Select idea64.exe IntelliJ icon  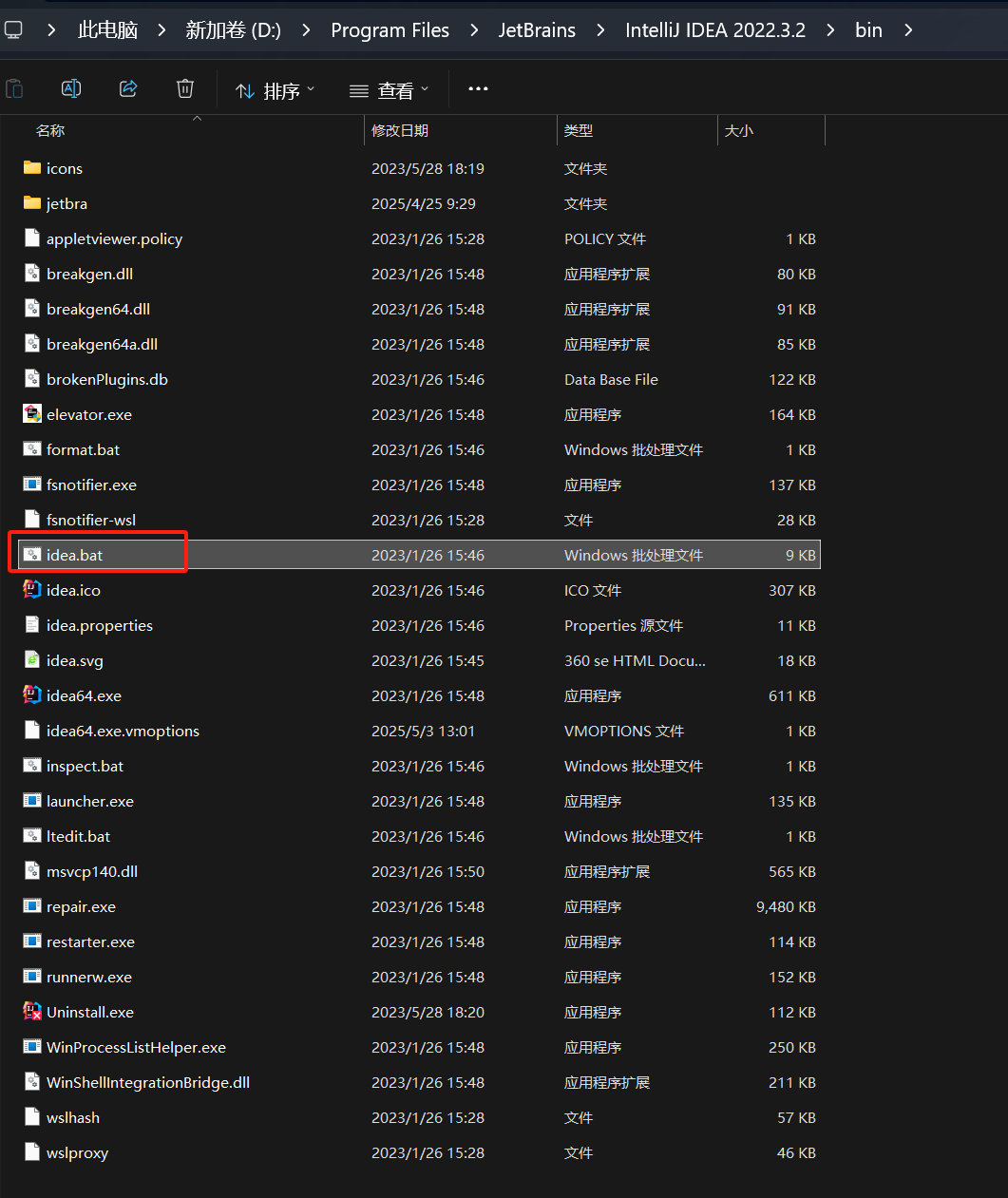(32, 695)
